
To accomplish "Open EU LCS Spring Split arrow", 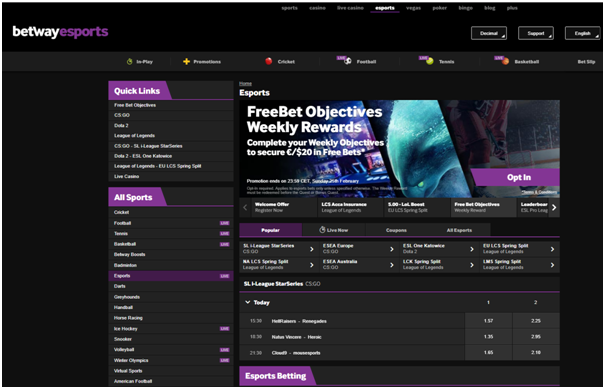I will click(x=552, y=249).
